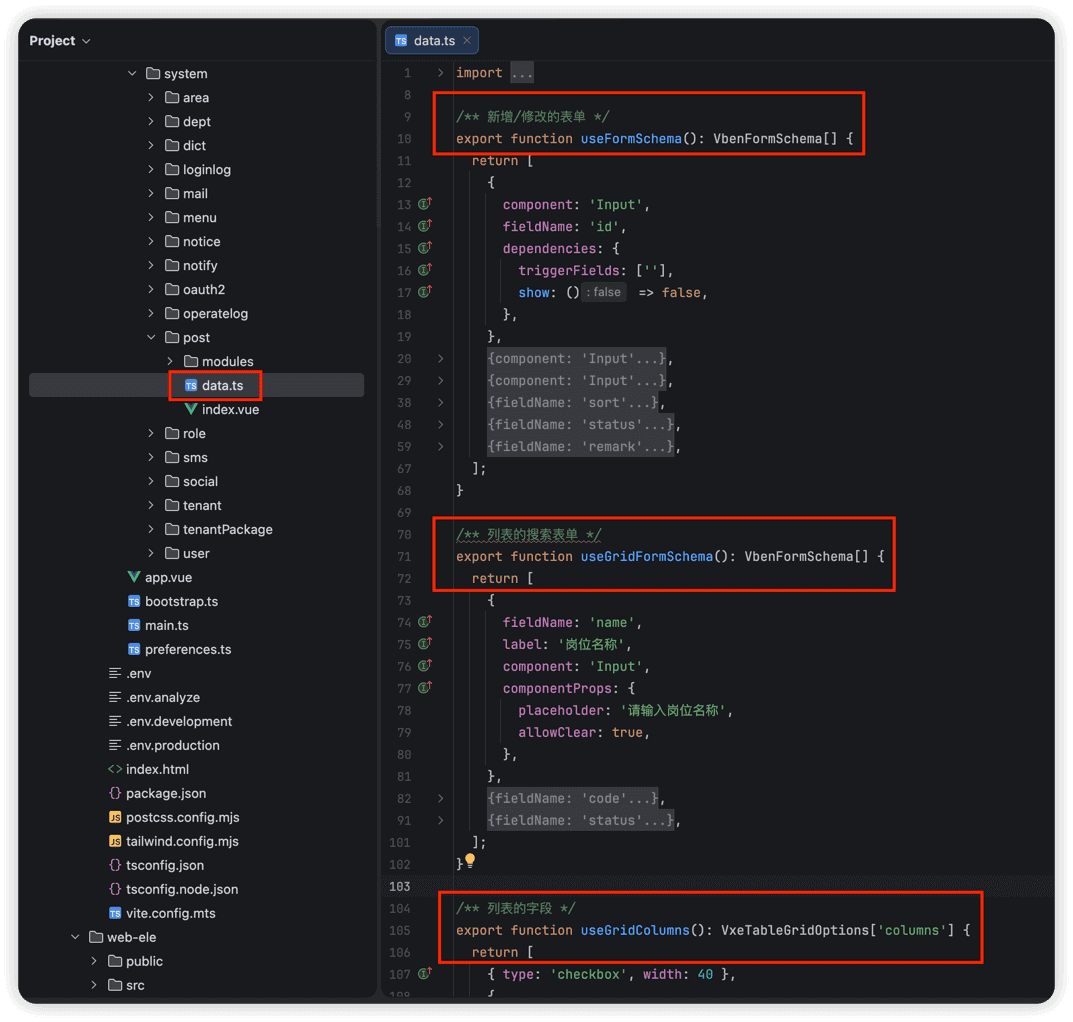Image resolution: width=1073 pixels, height=1022 pixels.
Task: Click the lightbulb quick-fix icon at line 102
Action: point(470,860)
